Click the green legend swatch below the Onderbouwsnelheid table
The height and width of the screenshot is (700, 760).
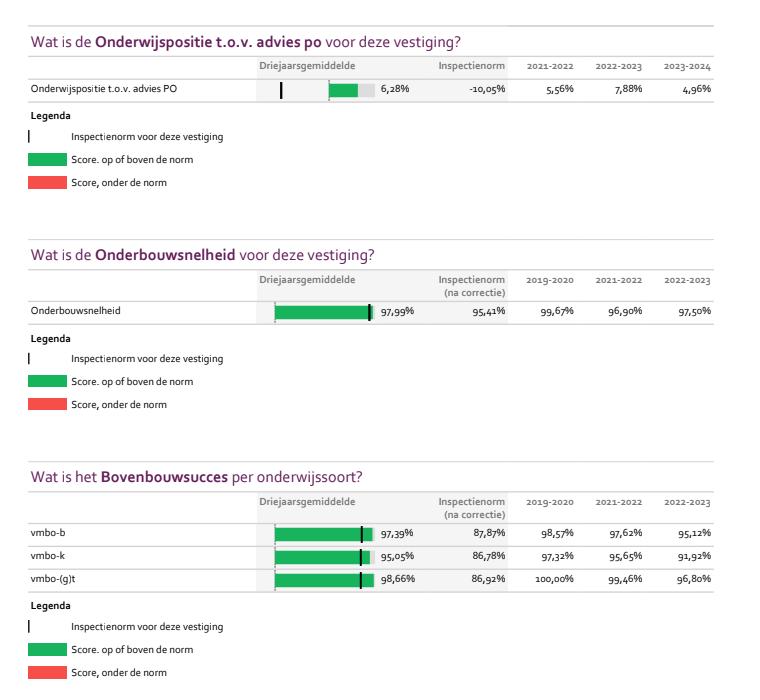47,381
